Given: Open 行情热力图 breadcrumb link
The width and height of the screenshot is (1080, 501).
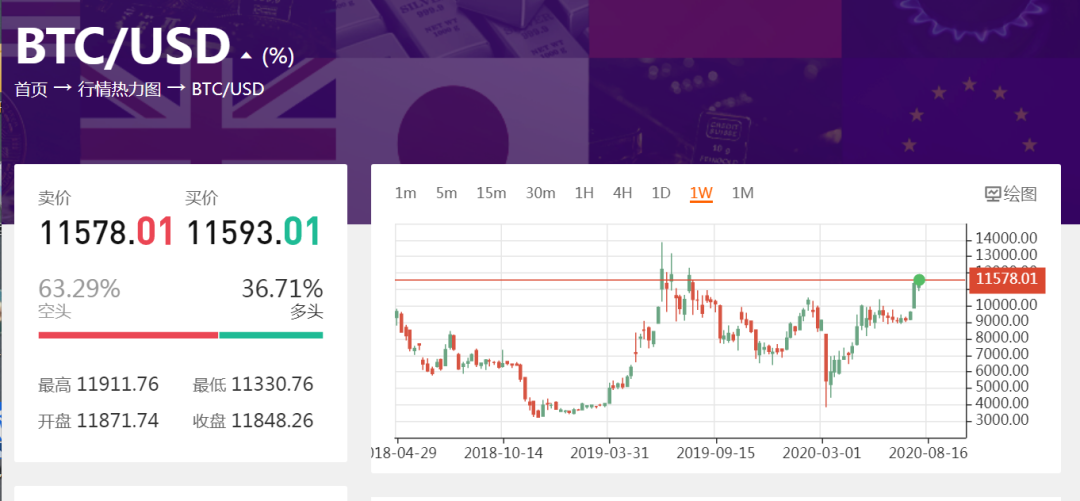Looking at the screenshot, I should point(119,89).
